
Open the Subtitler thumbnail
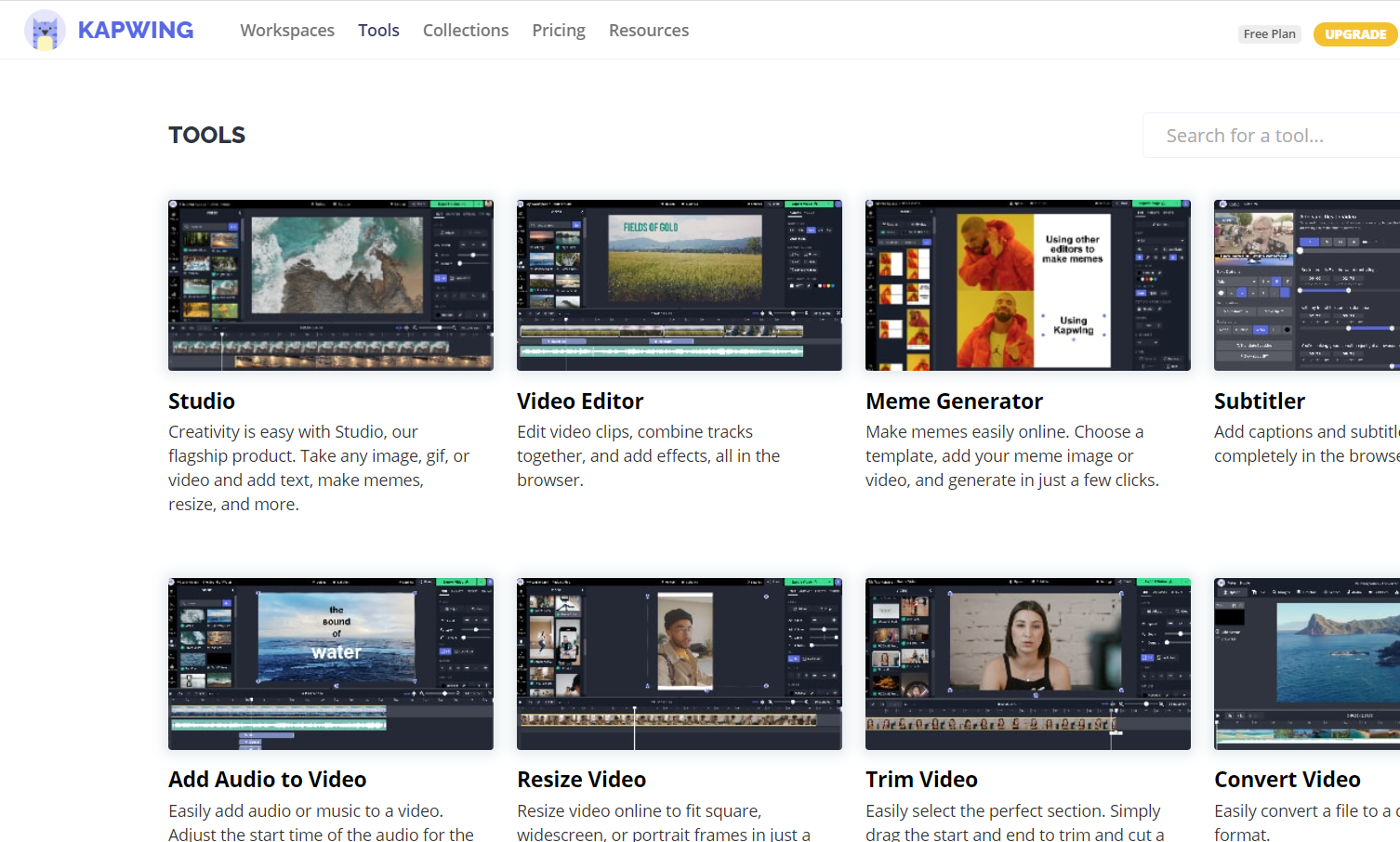pos(1307,285)
